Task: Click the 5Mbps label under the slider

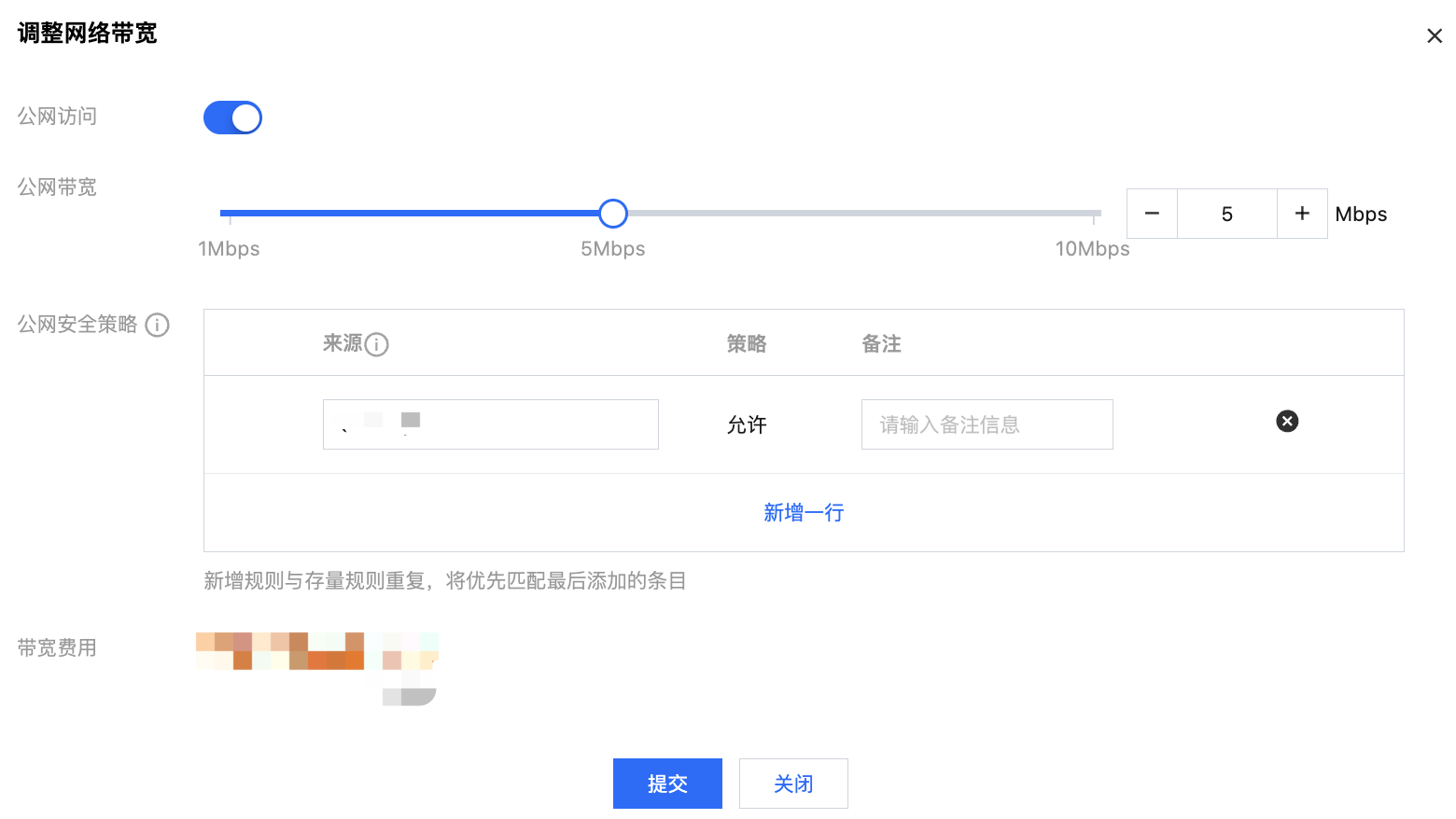Action: tap(613, 249)
